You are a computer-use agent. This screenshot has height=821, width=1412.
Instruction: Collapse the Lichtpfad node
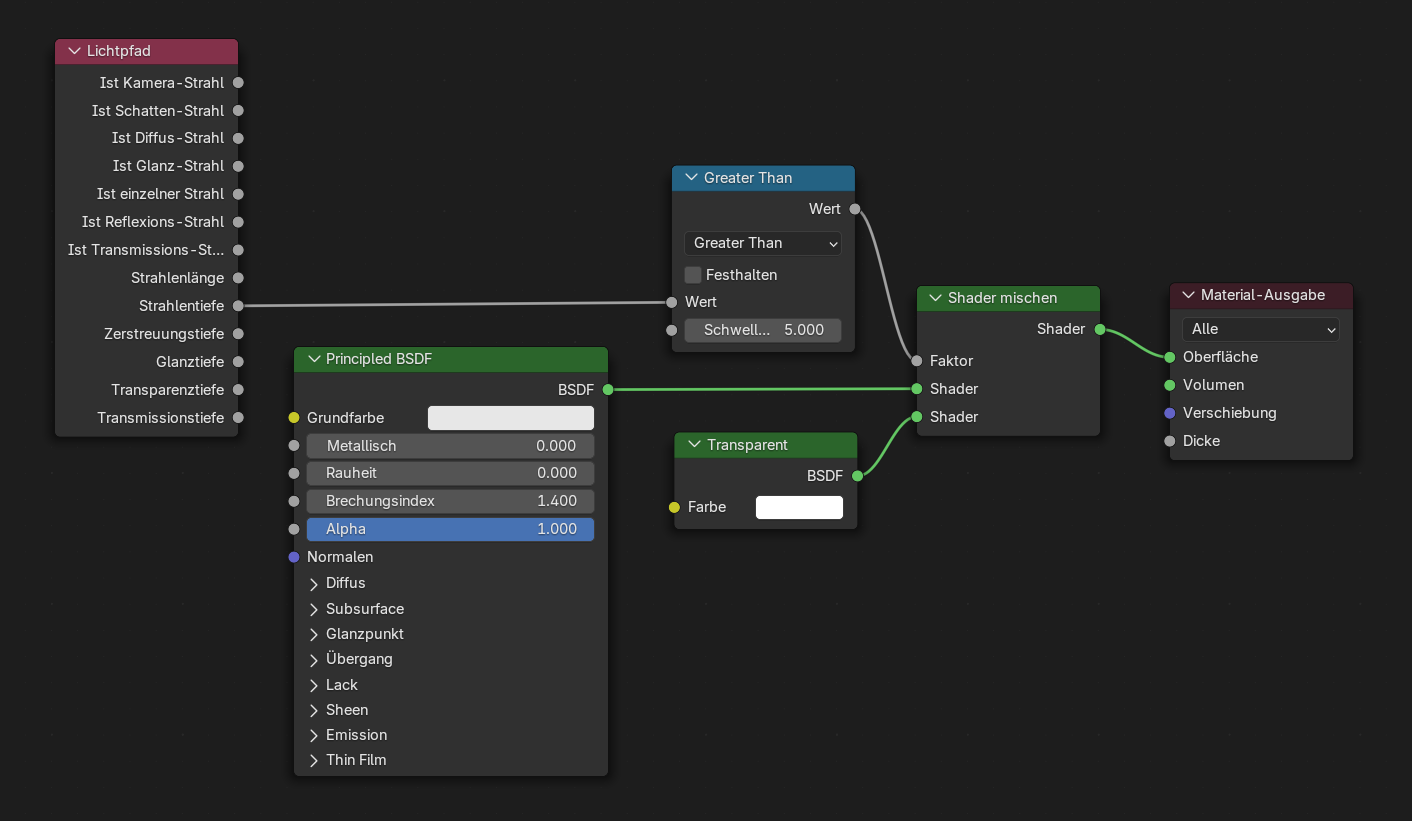point(74,51)
